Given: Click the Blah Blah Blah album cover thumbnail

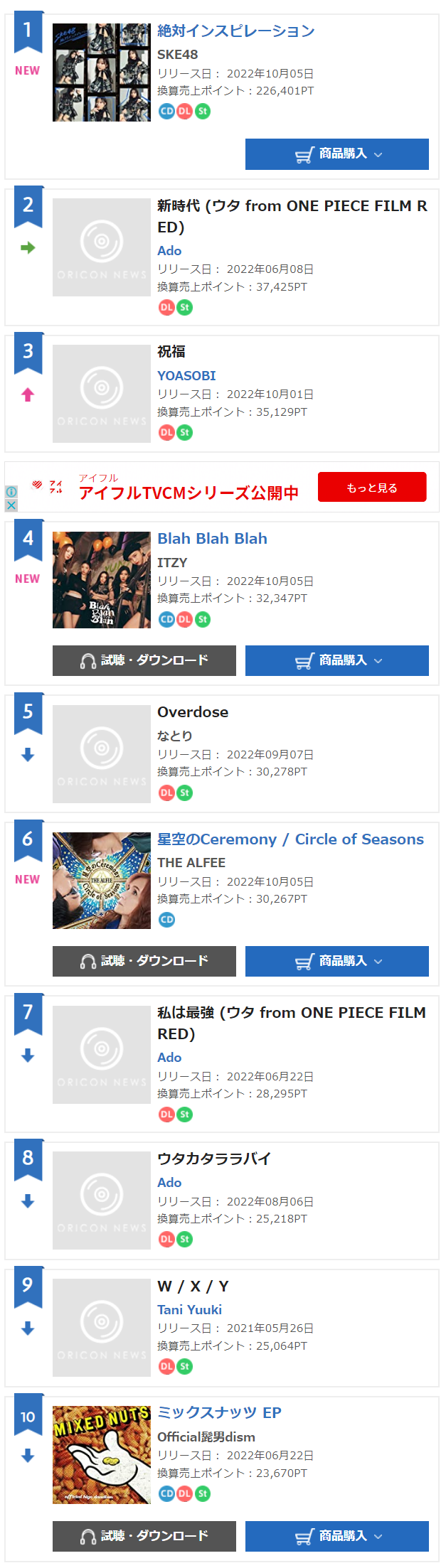Looking at the screenshot, I should [102, 580].
